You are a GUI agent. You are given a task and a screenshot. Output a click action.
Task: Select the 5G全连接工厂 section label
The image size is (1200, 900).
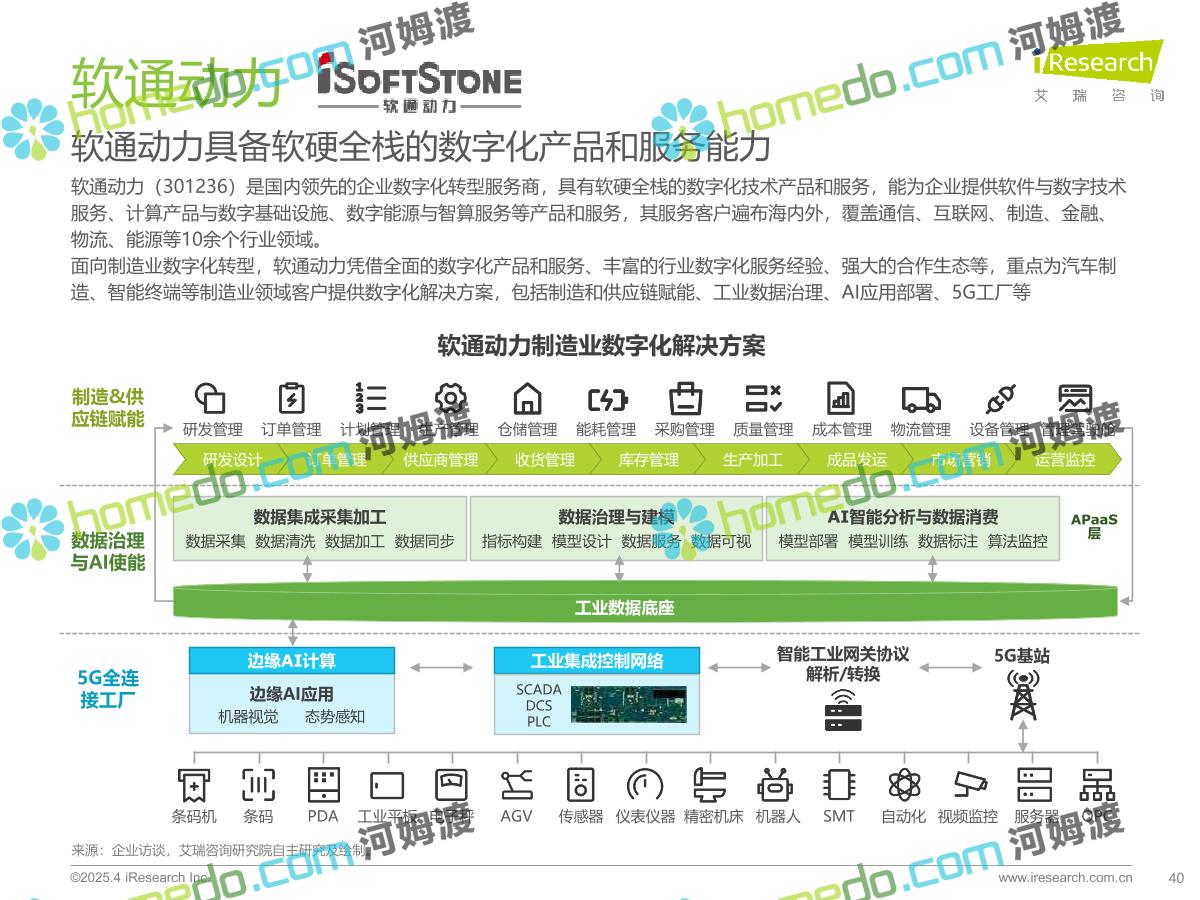(108, 688)
